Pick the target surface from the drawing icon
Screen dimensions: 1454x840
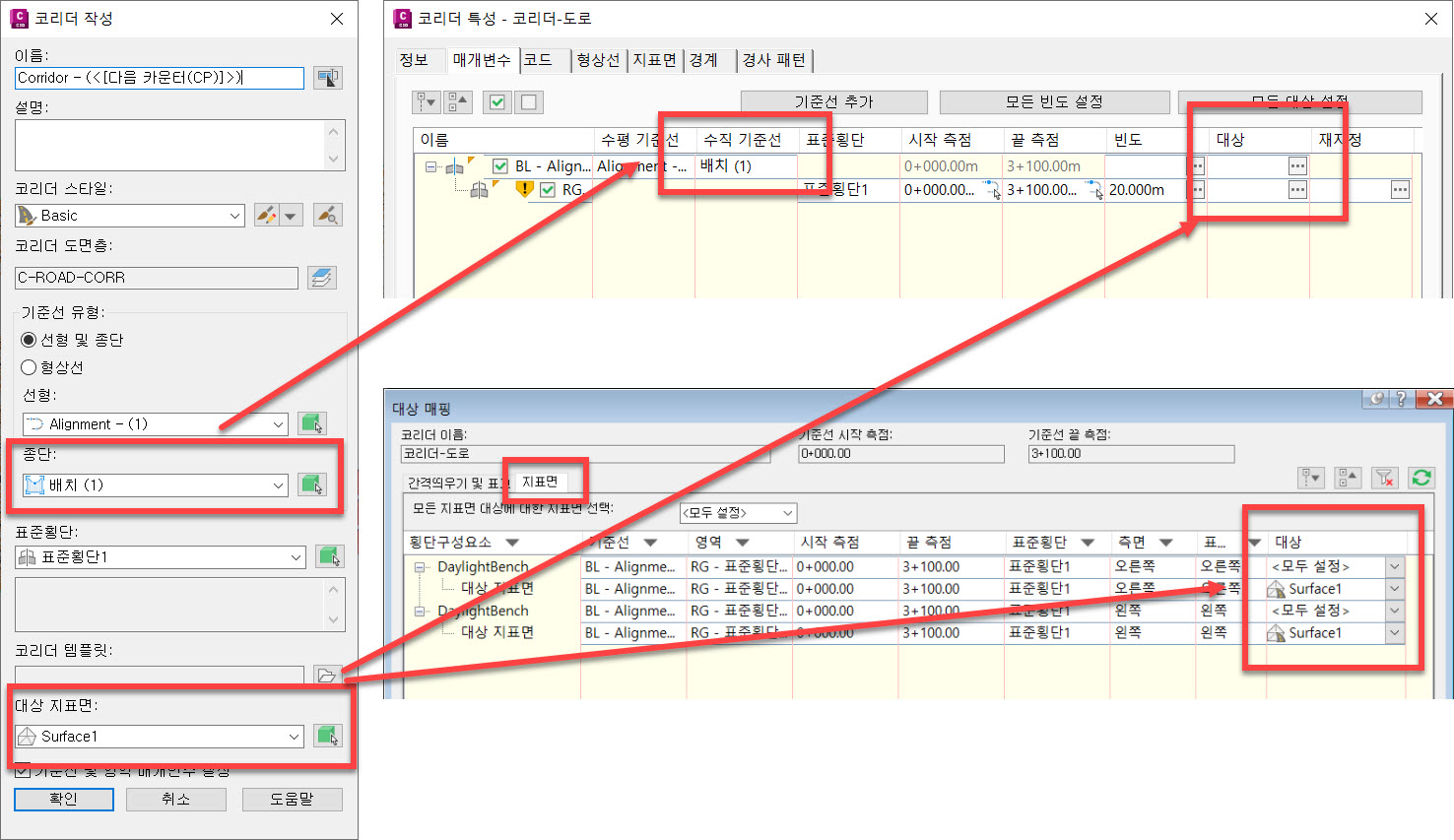pyautogui.click(x=327, y=736)
